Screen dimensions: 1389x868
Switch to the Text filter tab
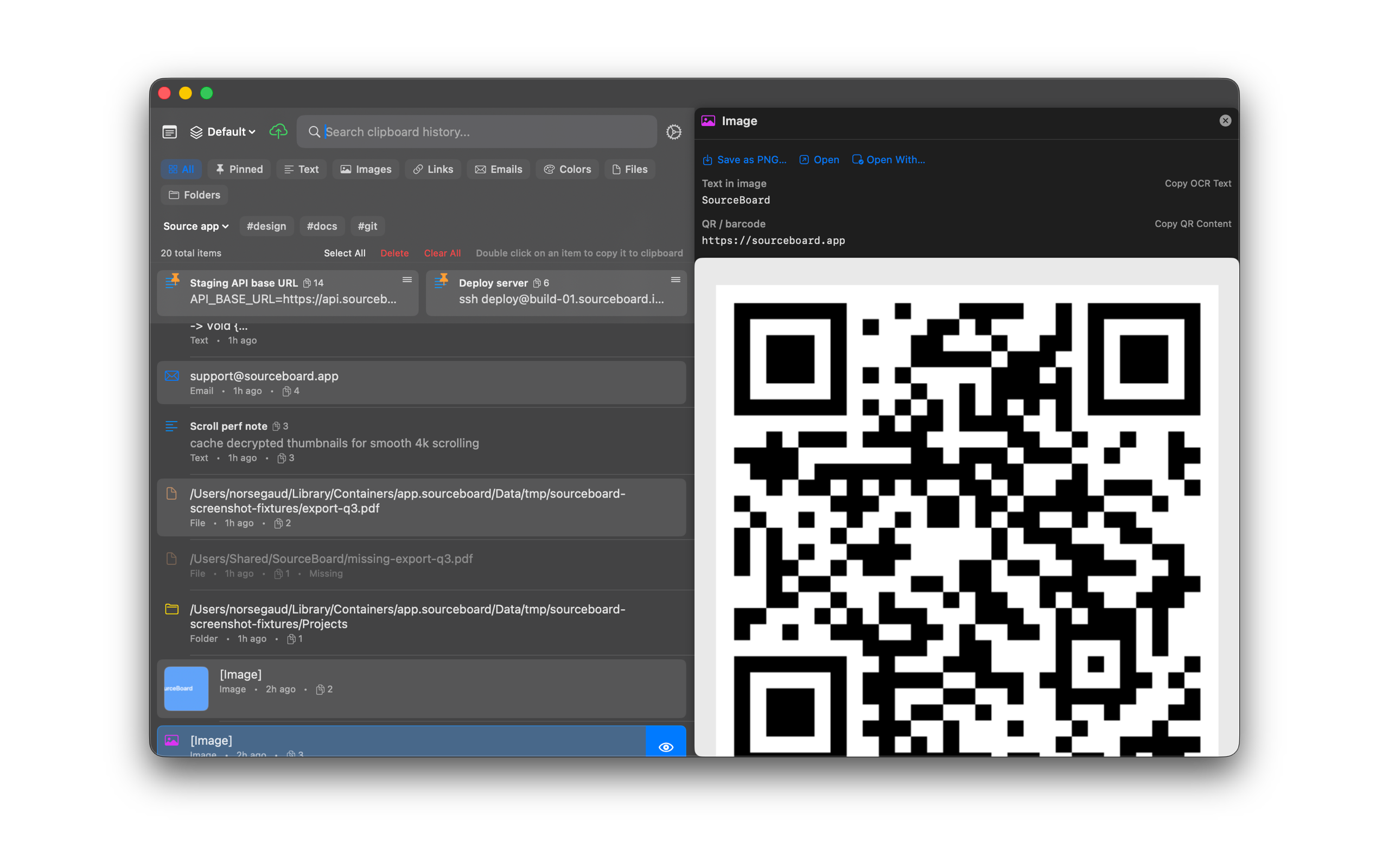[x=301, y=169]
